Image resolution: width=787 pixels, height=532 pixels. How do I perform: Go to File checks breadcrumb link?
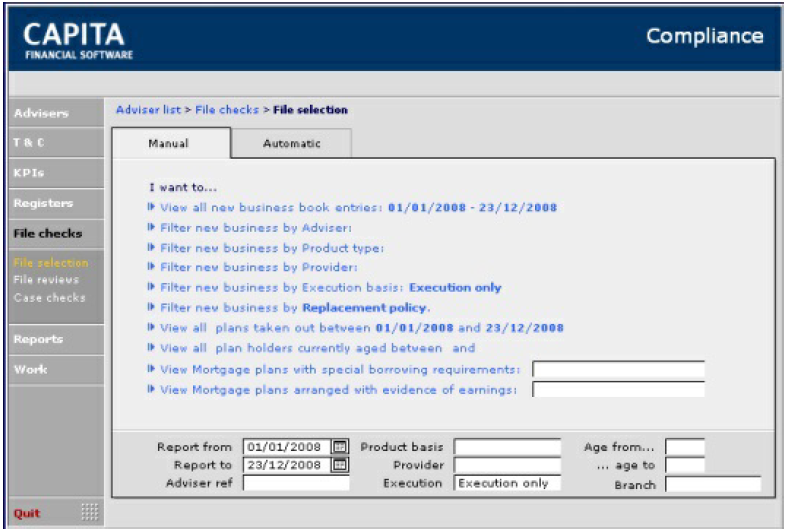pos(227,109)
